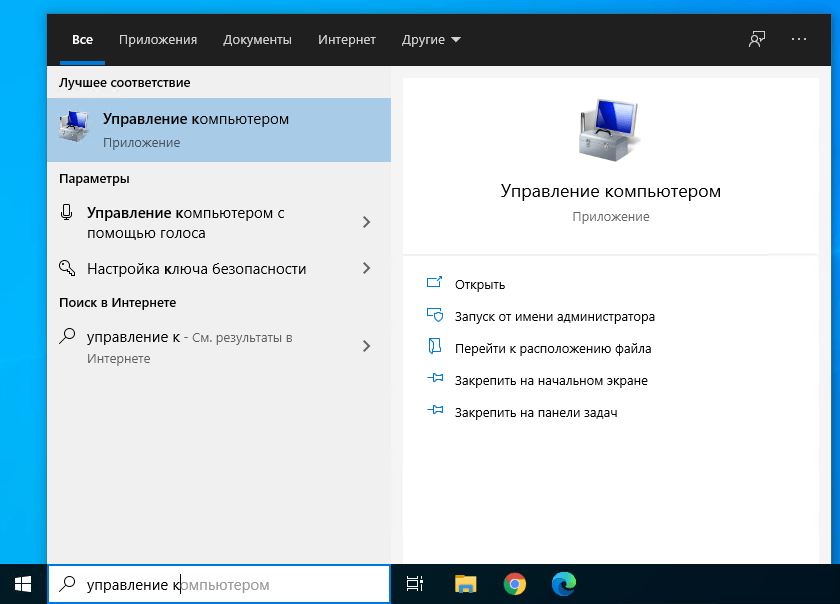
Task: Choose Закрепить на начальном экране
Action: [551, 381]
